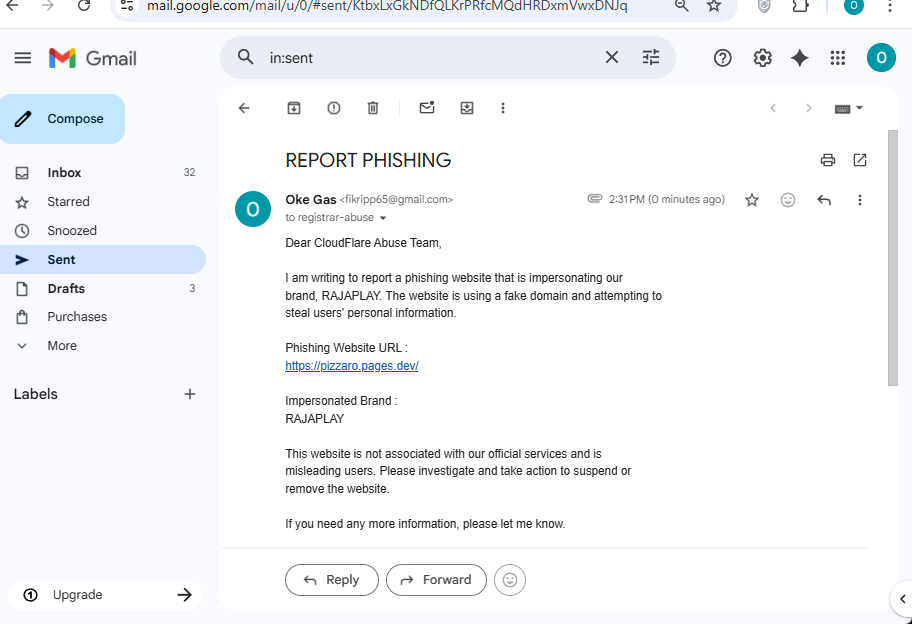Open the input tools keyboard dropdown
This screenshot has height=624, width=912.
coord(849,109)
